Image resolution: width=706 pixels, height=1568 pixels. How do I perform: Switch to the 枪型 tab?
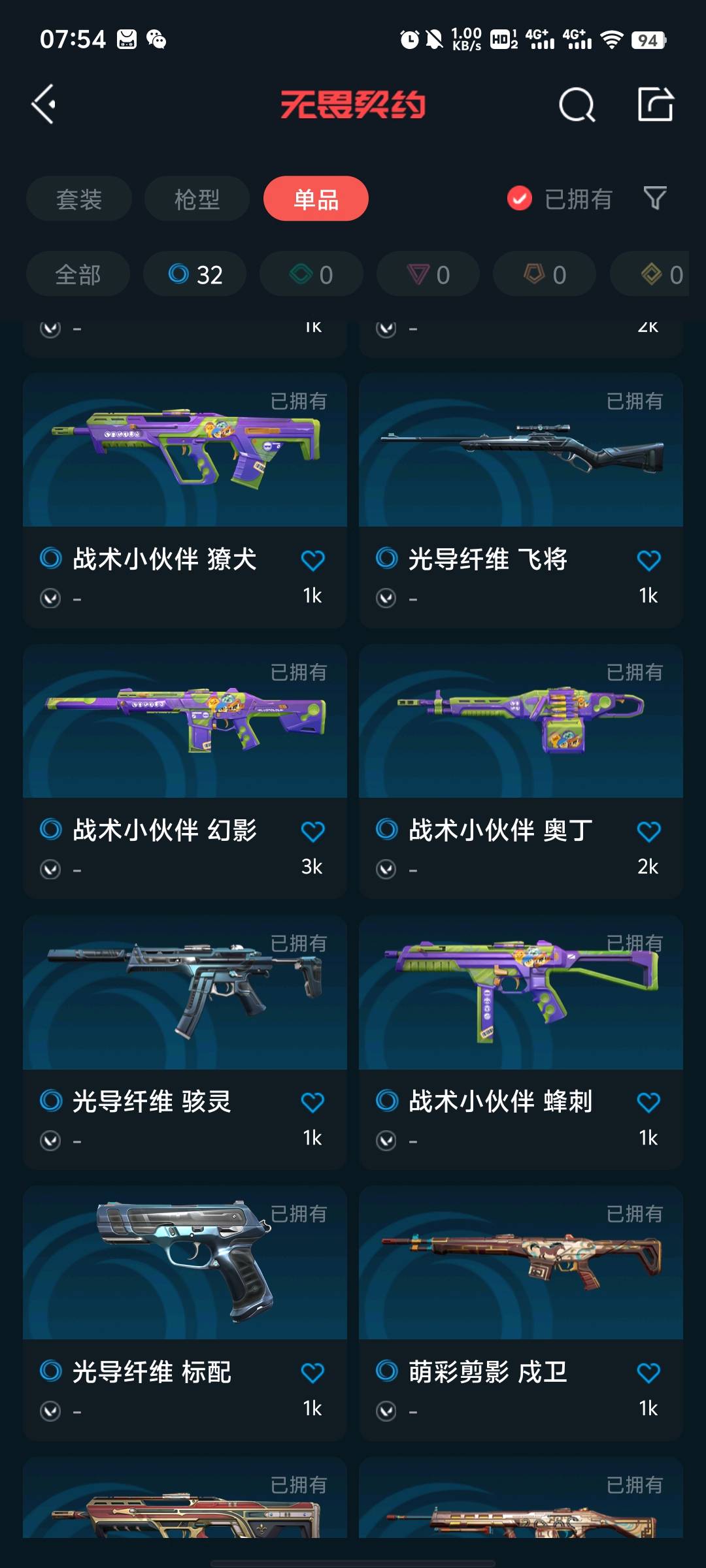[197, 199]
